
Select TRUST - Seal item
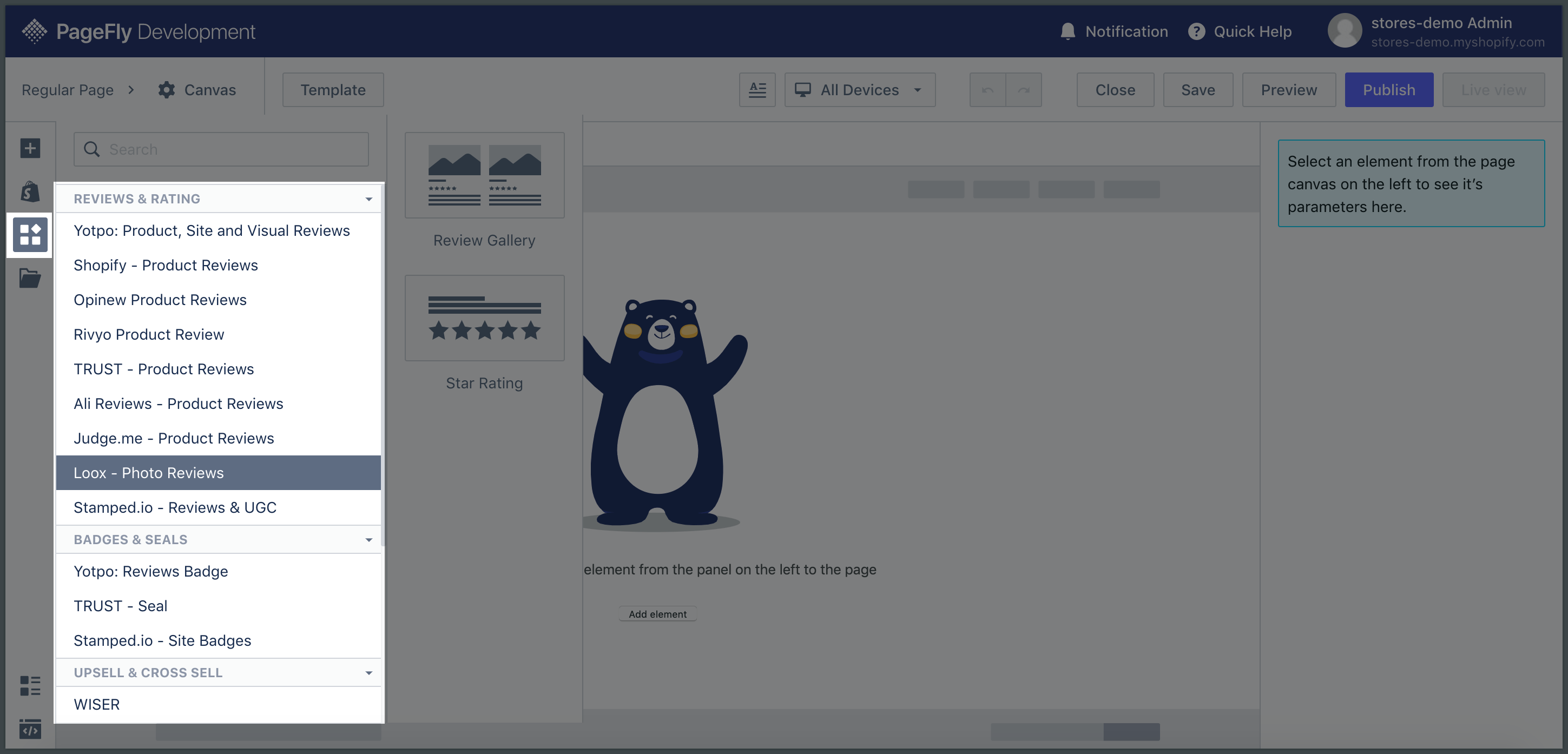[219, 606]
